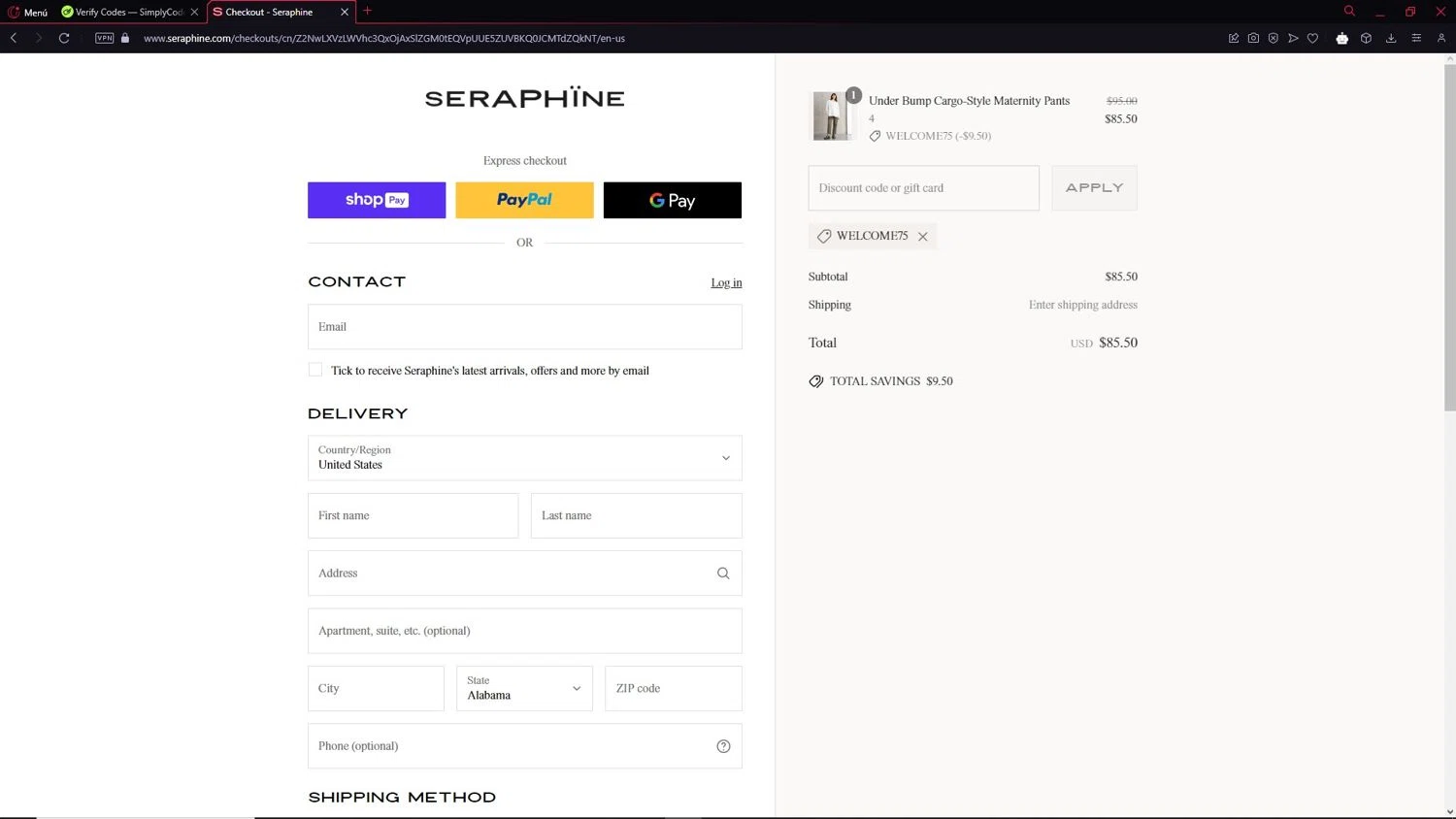Viewport: 1456px width, 819px height.
Task: Focus the Discount code or gift card field
Action: click(924, 188)
